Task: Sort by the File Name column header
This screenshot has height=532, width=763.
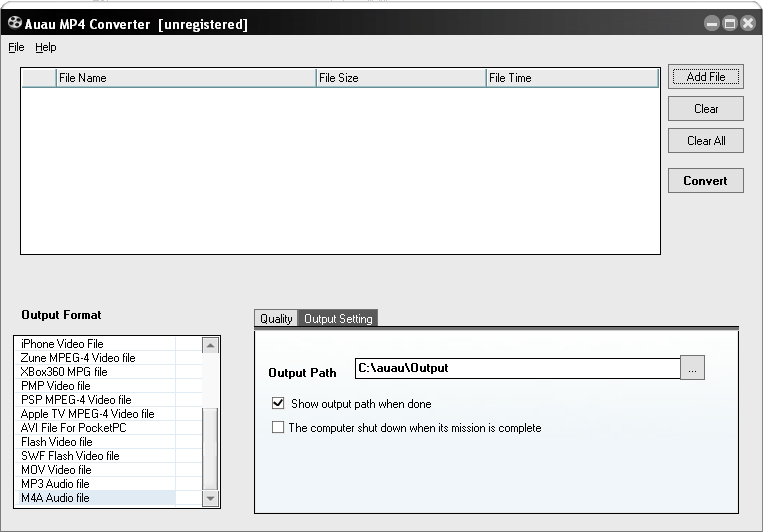Action: pos(186,78)
